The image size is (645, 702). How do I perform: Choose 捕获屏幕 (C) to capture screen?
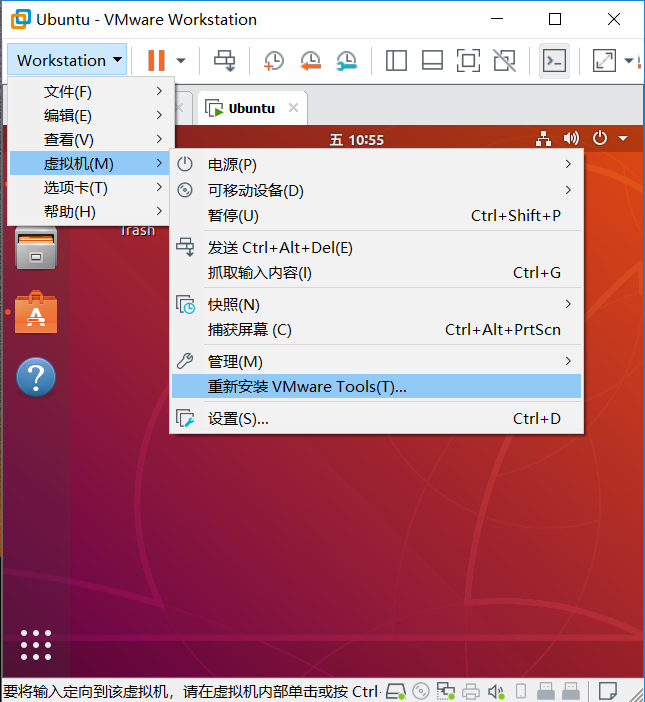(x=376, y=330)
